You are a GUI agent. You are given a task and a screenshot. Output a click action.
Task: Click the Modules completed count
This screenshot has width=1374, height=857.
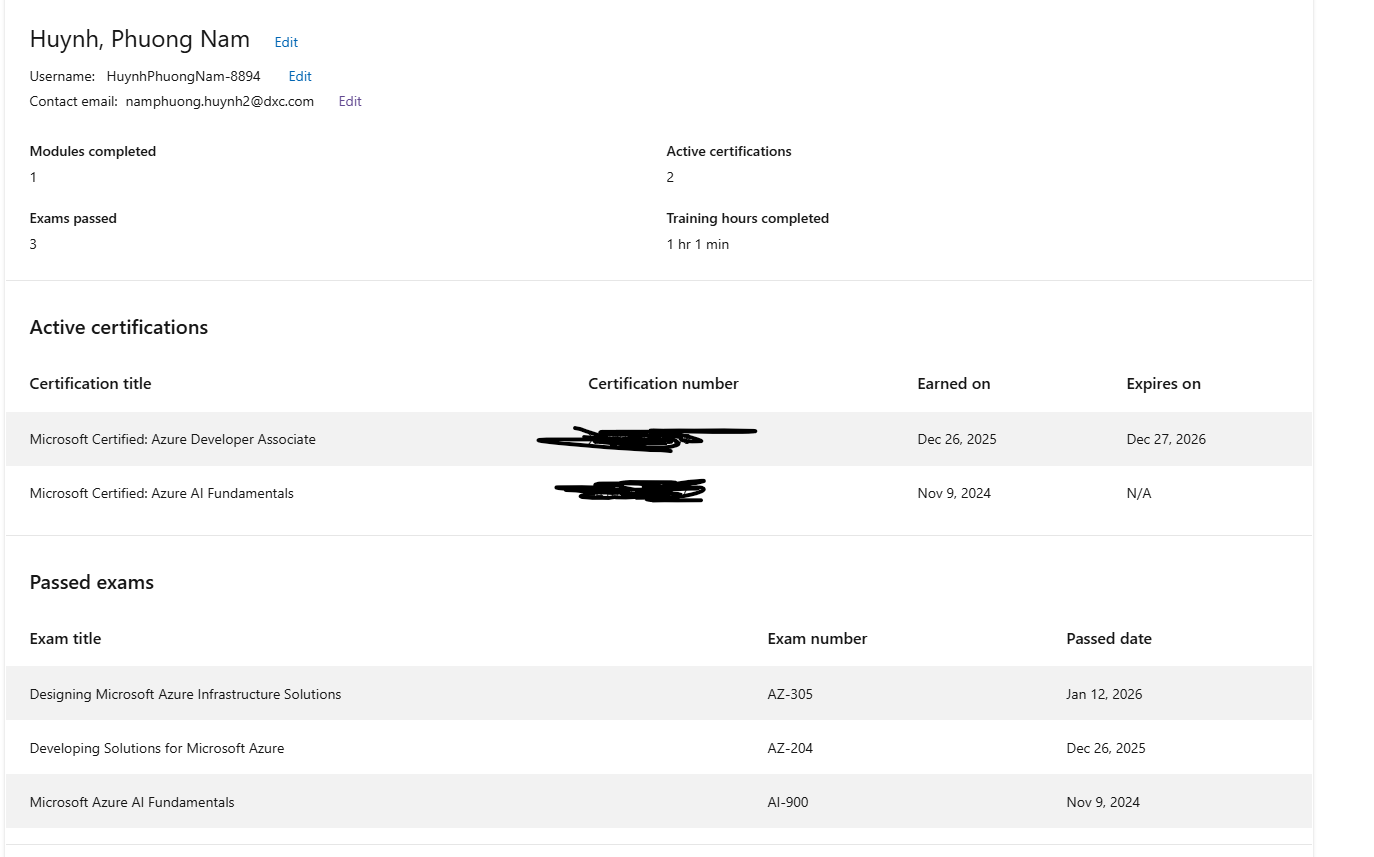33,177
